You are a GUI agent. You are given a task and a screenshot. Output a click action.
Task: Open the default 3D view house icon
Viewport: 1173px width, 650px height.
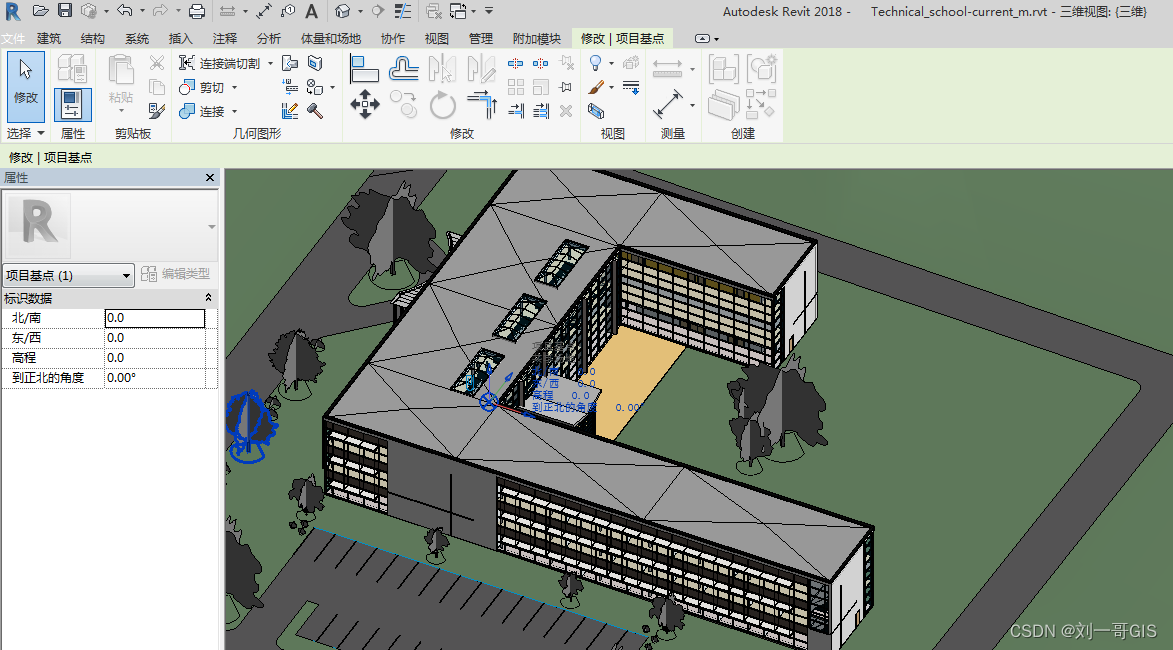tap(343, 10)
